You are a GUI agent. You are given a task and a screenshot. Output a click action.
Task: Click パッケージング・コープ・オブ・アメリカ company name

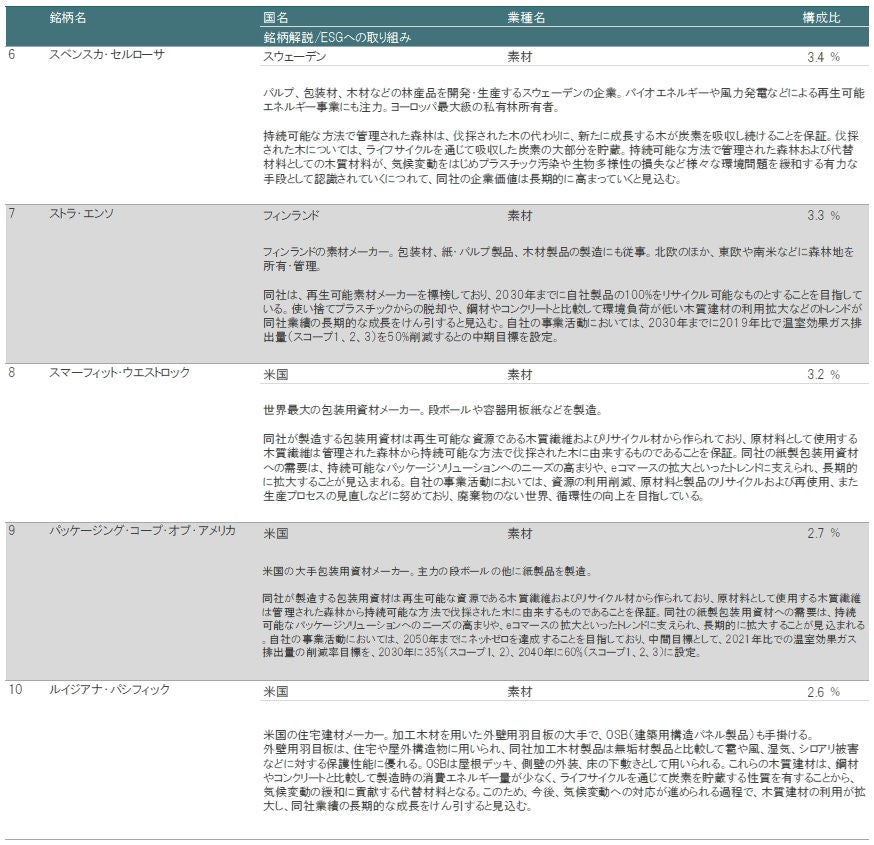click(142, 531)
